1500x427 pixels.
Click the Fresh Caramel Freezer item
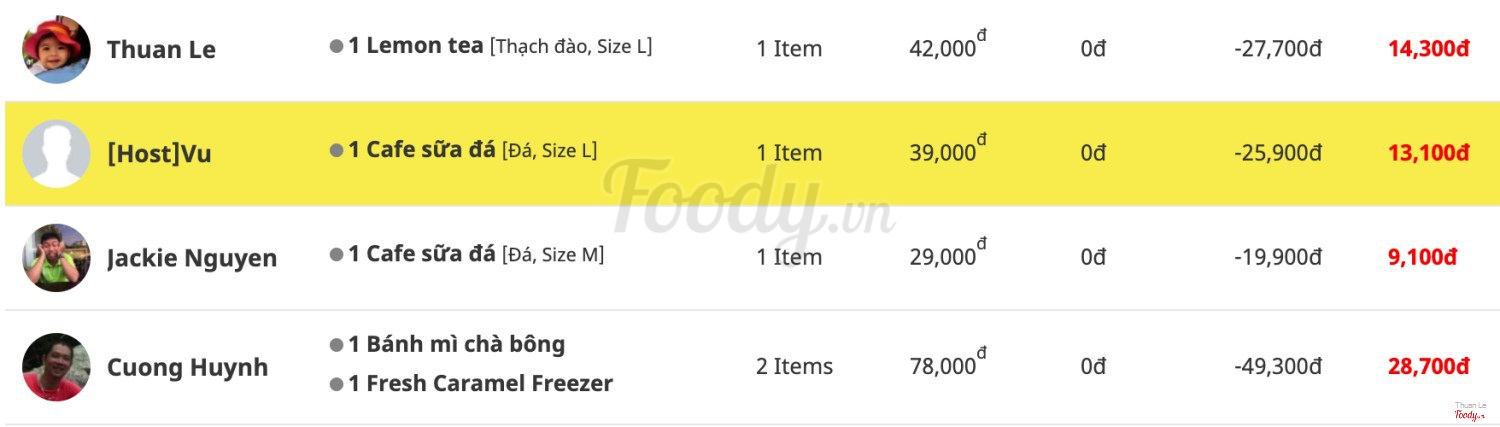480,384
